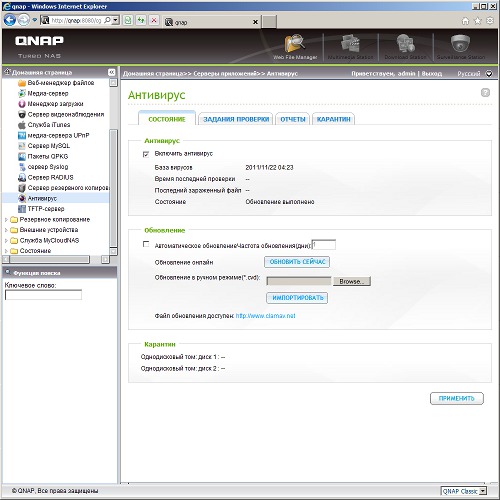Click the red stop loading icon
This screenshot has height=500, width=500.
point(154,21)
